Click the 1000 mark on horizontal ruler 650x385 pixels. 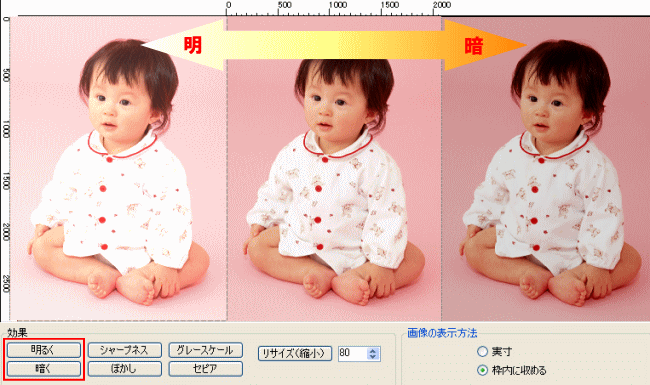tap(338, 5)
